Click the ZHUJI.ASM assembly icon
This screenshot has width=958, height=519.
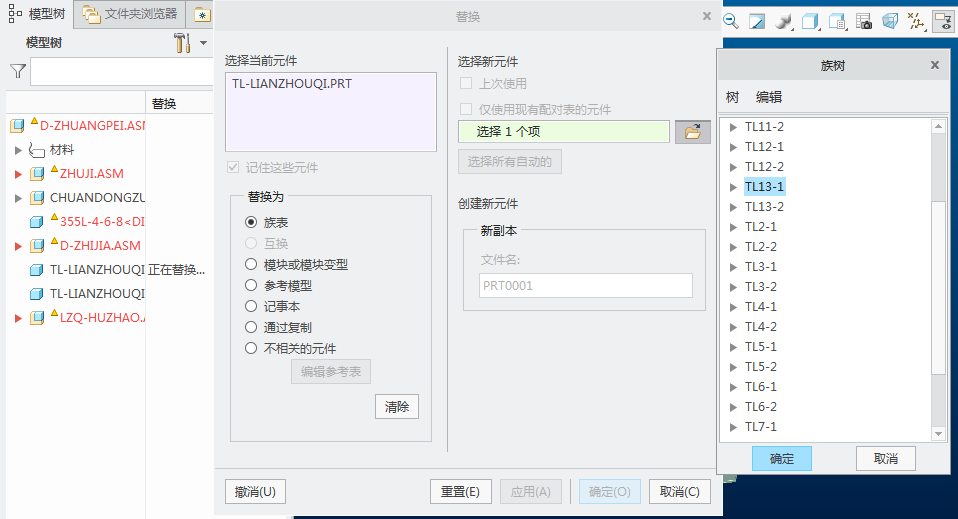pos(37,174)
